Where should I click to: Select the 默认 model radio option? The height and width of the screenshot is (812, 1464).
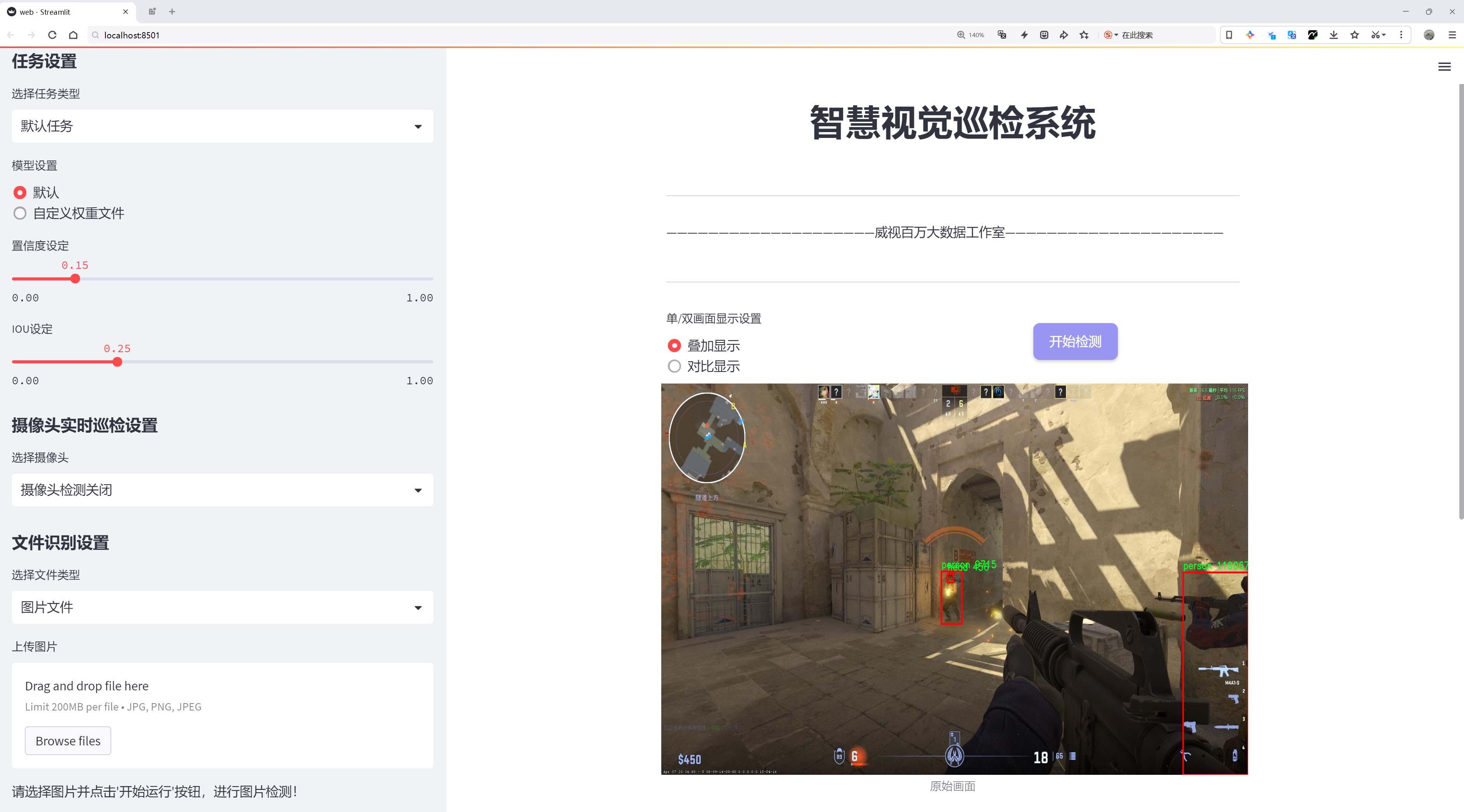[20, 193]
